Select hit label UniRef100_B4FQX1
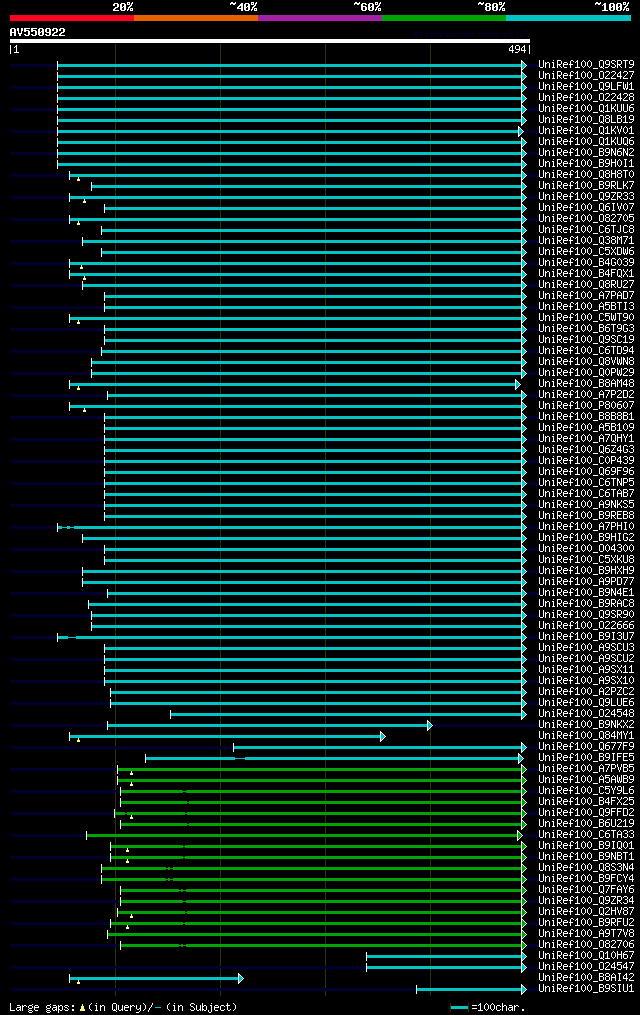This screenshot has height=1015, width=640. 586,274
